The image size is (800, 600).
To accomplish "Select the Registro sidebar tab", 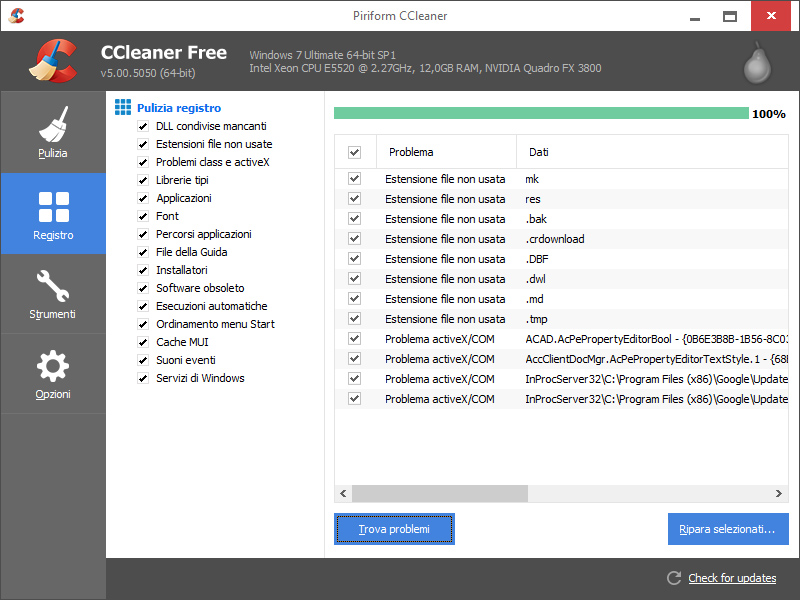I will pos(53,214).
